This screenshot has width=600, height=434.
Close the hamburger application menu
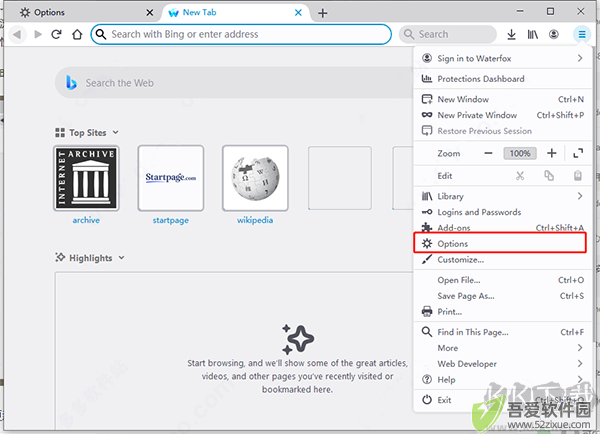tap(582, 34)
